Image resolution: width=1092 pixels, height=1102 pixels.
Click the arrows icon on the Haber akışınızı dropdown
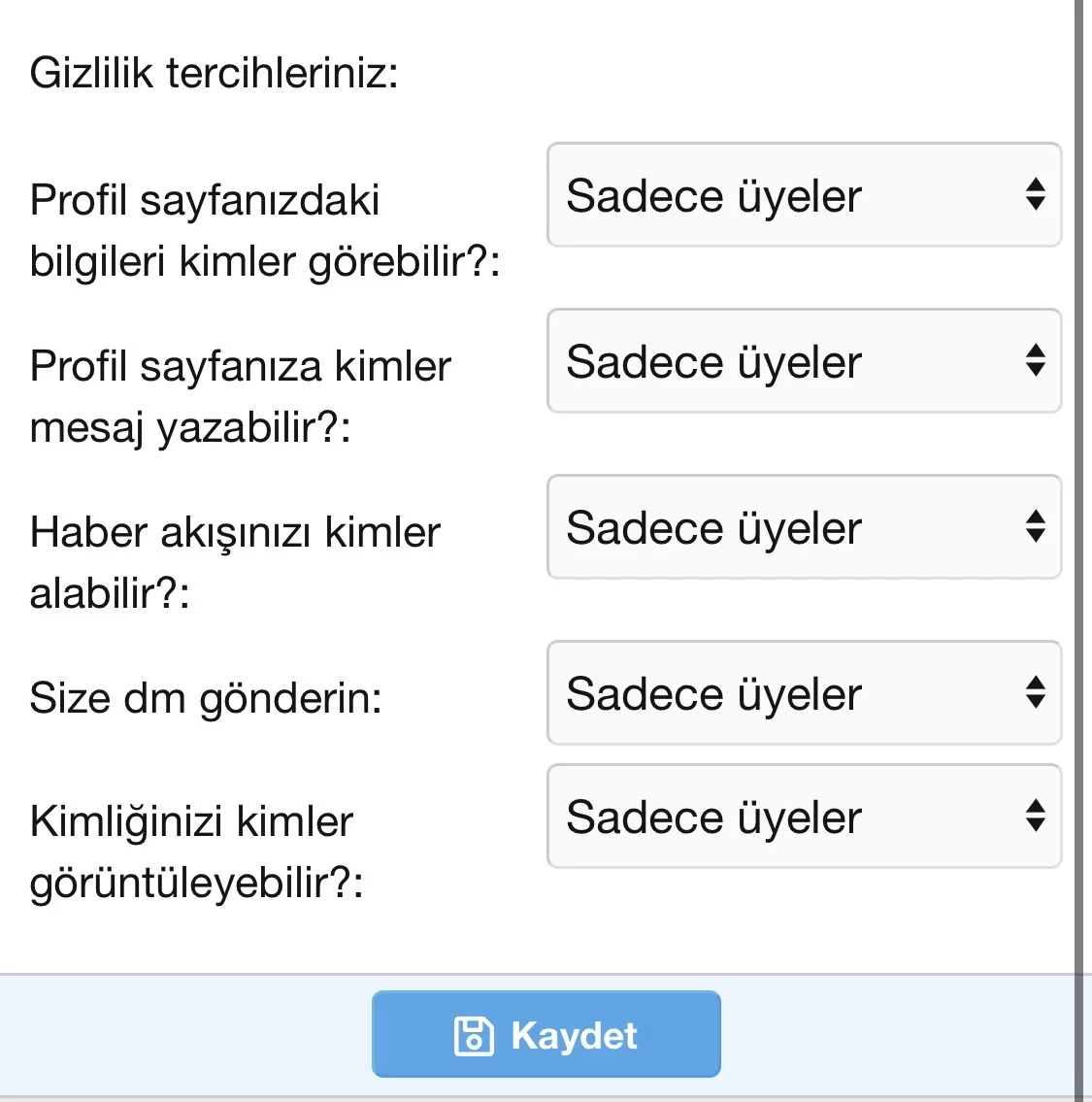click(x=1036, y=527)
